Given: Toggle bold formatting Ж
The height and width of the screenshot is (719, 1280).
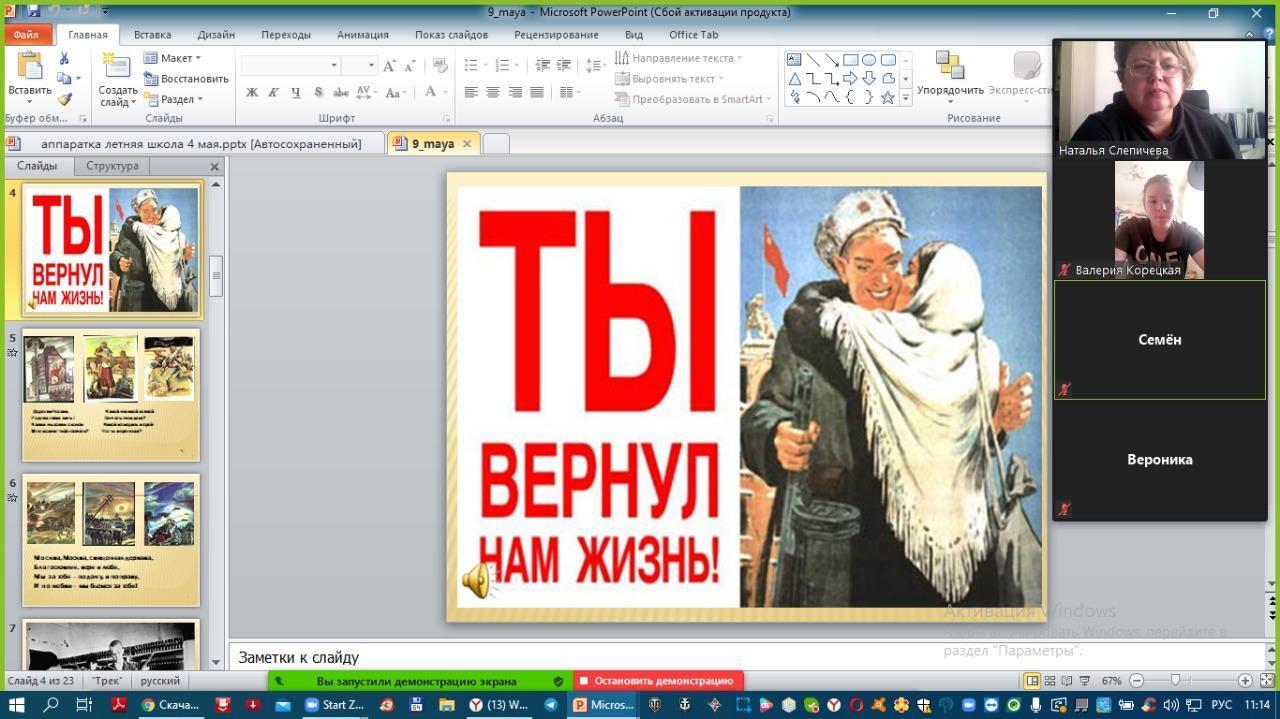Looking at the screenshot, I should [x=252, y=93].
